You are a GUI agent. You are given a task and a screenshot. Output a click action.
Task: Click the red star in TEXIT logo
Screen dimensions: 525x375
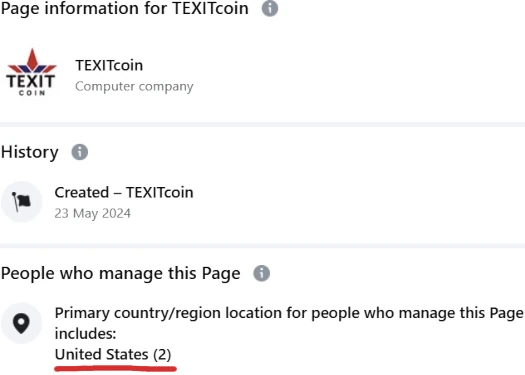[32, 60]
